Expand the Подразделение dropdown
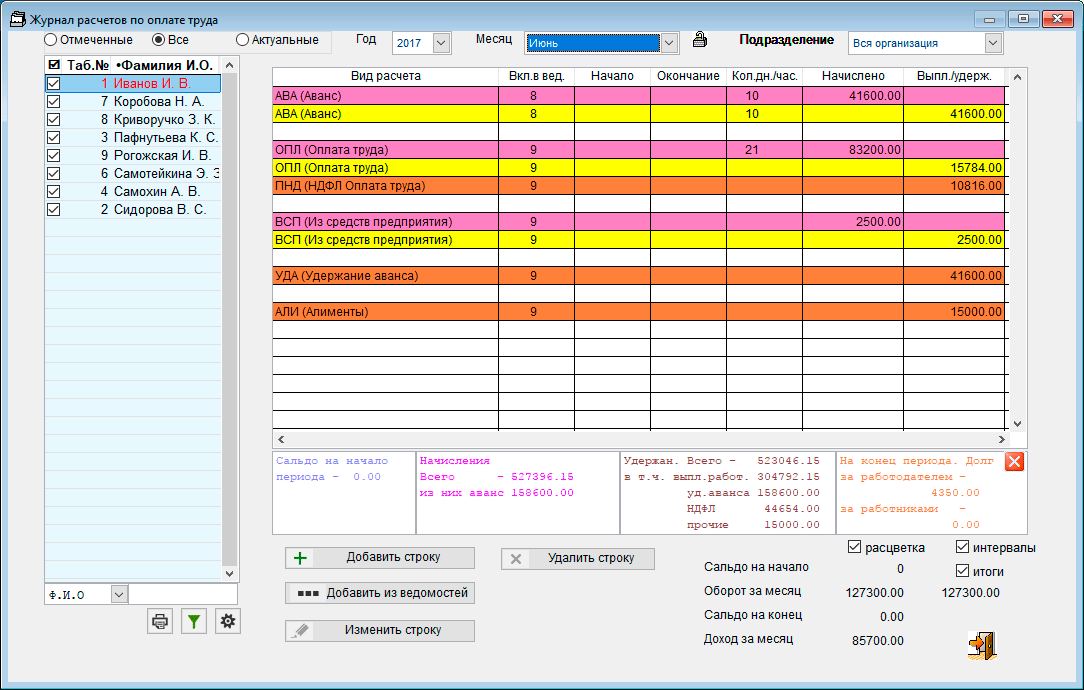This screenshot has width=1084, height=690. click(993, 43)
